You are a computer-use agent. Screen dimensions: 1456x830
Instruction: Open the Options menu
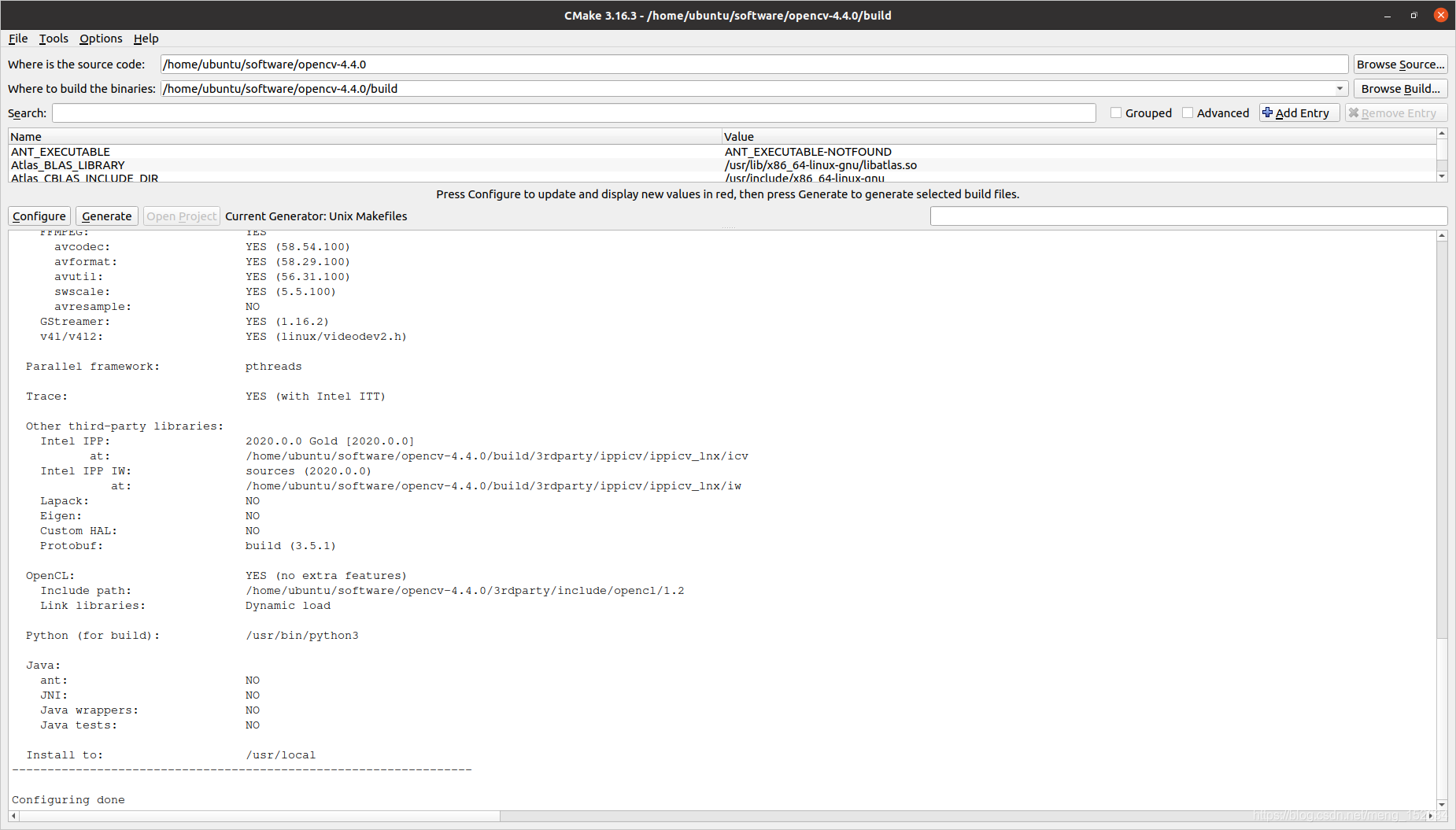tap(101, 39)
